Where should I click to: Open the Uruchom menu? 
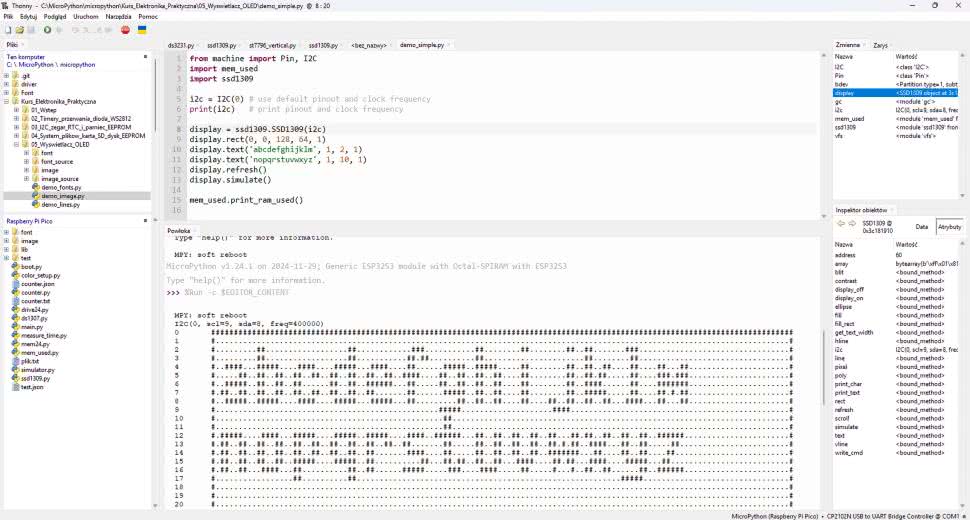point(86,17)
